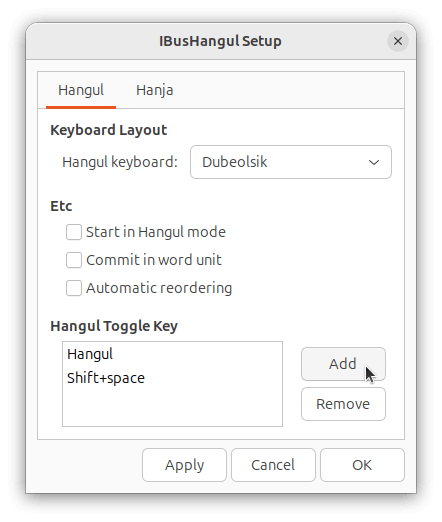Tick the Commit in word unit checkbox
442x522 pixels.
74,260
